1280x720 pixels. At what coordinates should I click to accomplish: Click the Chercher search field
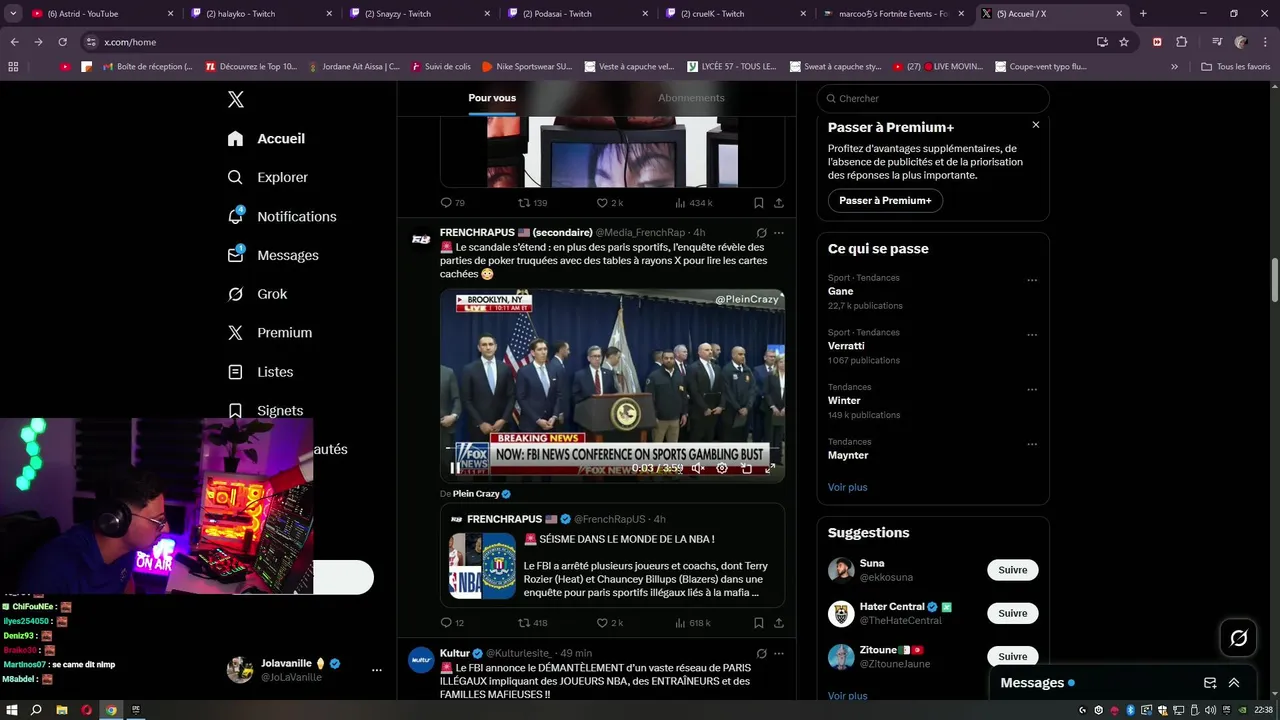(933, 99)
